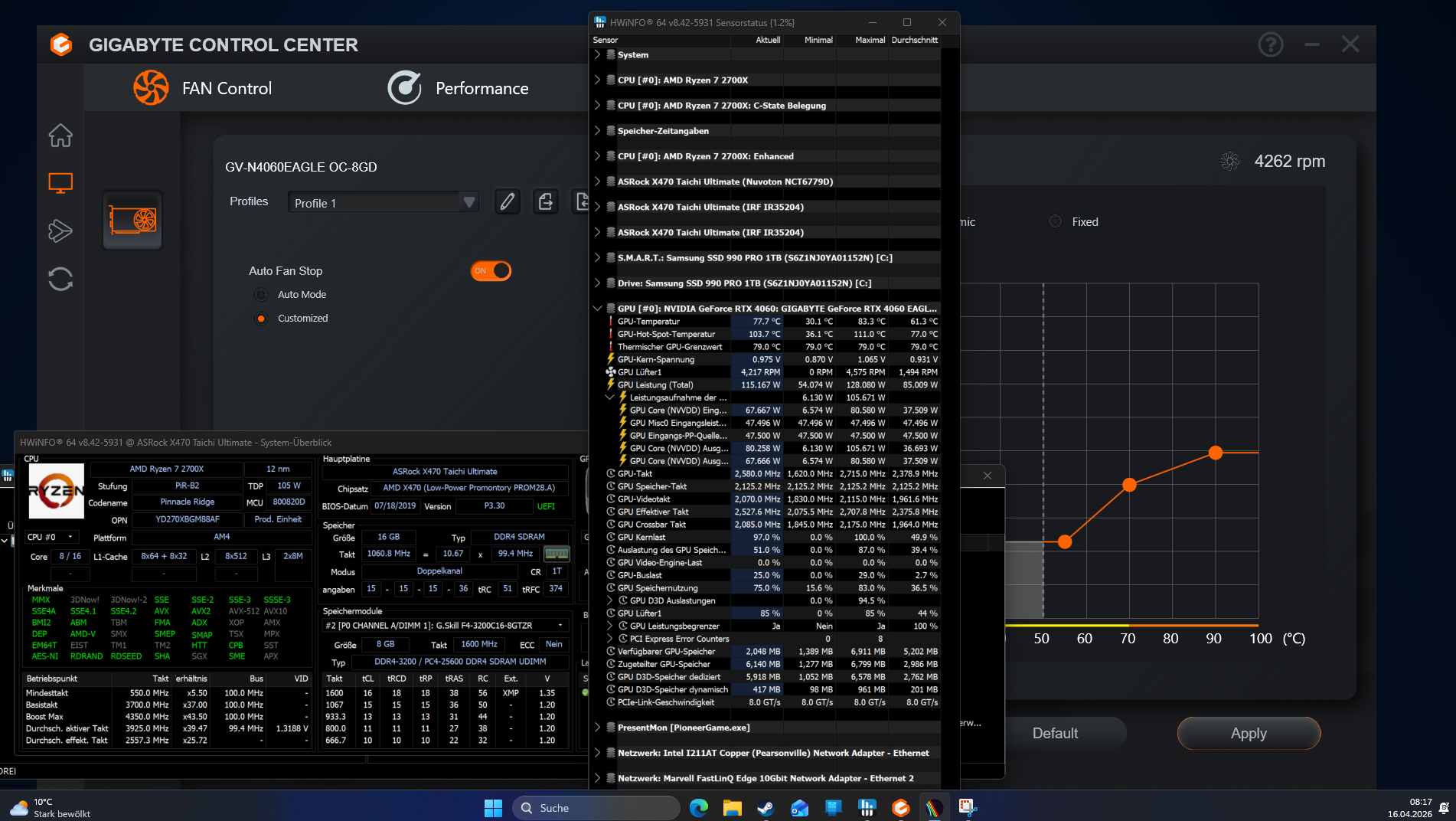Open File Explorer from the taskbar
This screenshot has width=1456, height=821.
click(732, 807)
